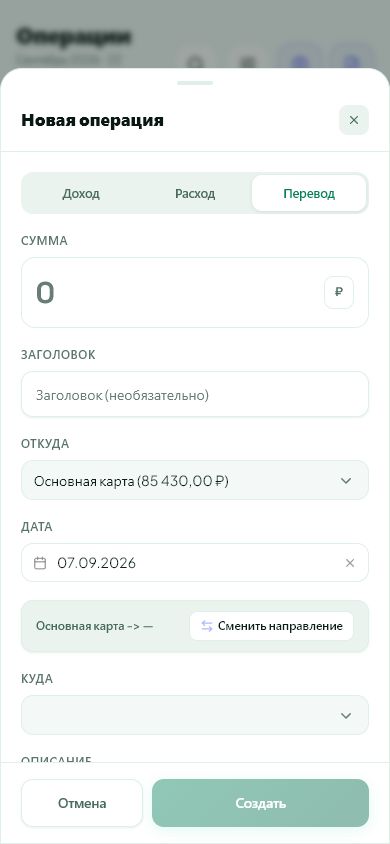Viewport: 390px width, 844px height.
Task: Select the Перевод tab
Action: click(309, 194)
